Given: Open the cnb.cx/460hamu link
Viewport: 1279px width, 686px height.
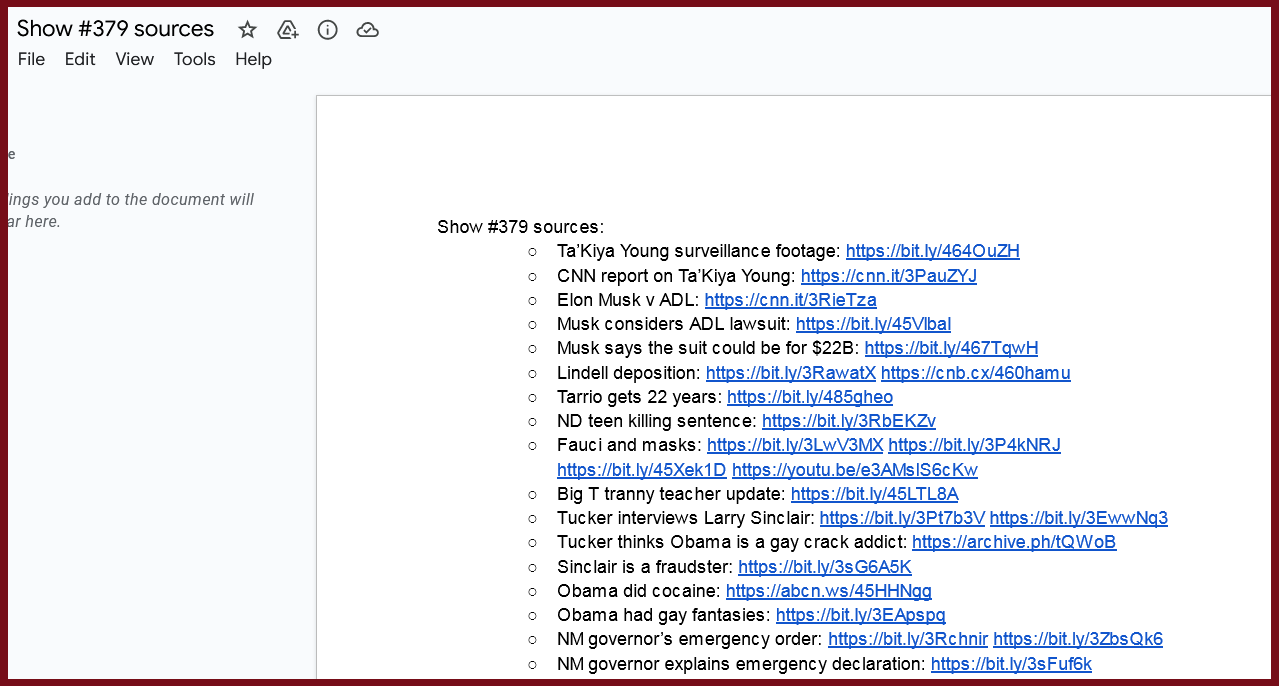Looking at the screenshot, I should tap(976, 373).
